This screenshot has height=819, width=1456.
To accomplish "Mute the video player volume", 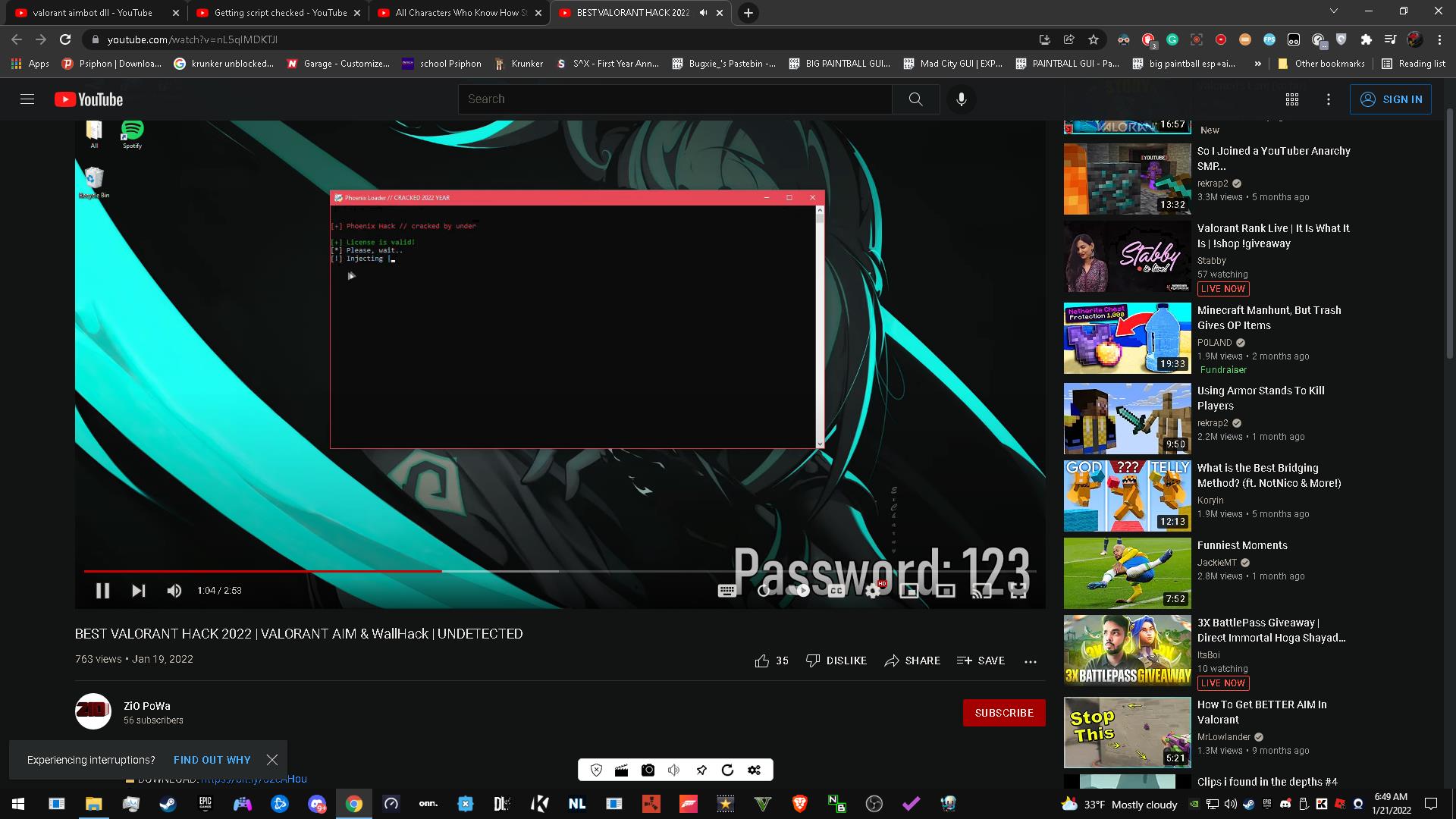I will tap(174, 591).
